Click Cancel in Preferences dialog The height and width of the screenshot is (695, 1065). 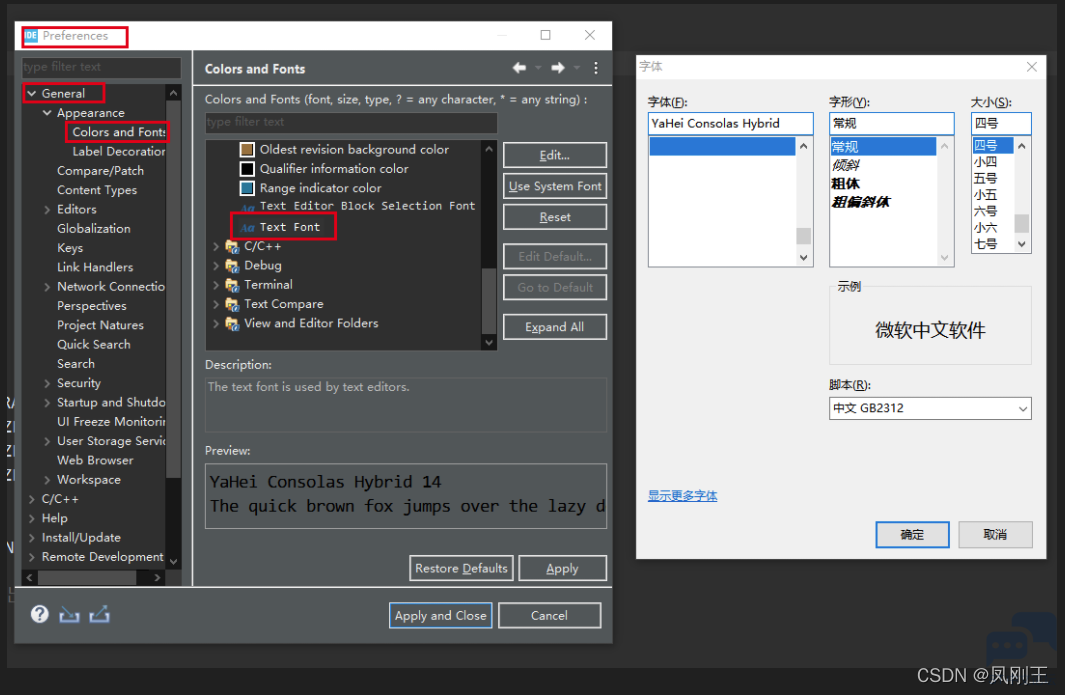pyautogui.click(x=549, y=616)
